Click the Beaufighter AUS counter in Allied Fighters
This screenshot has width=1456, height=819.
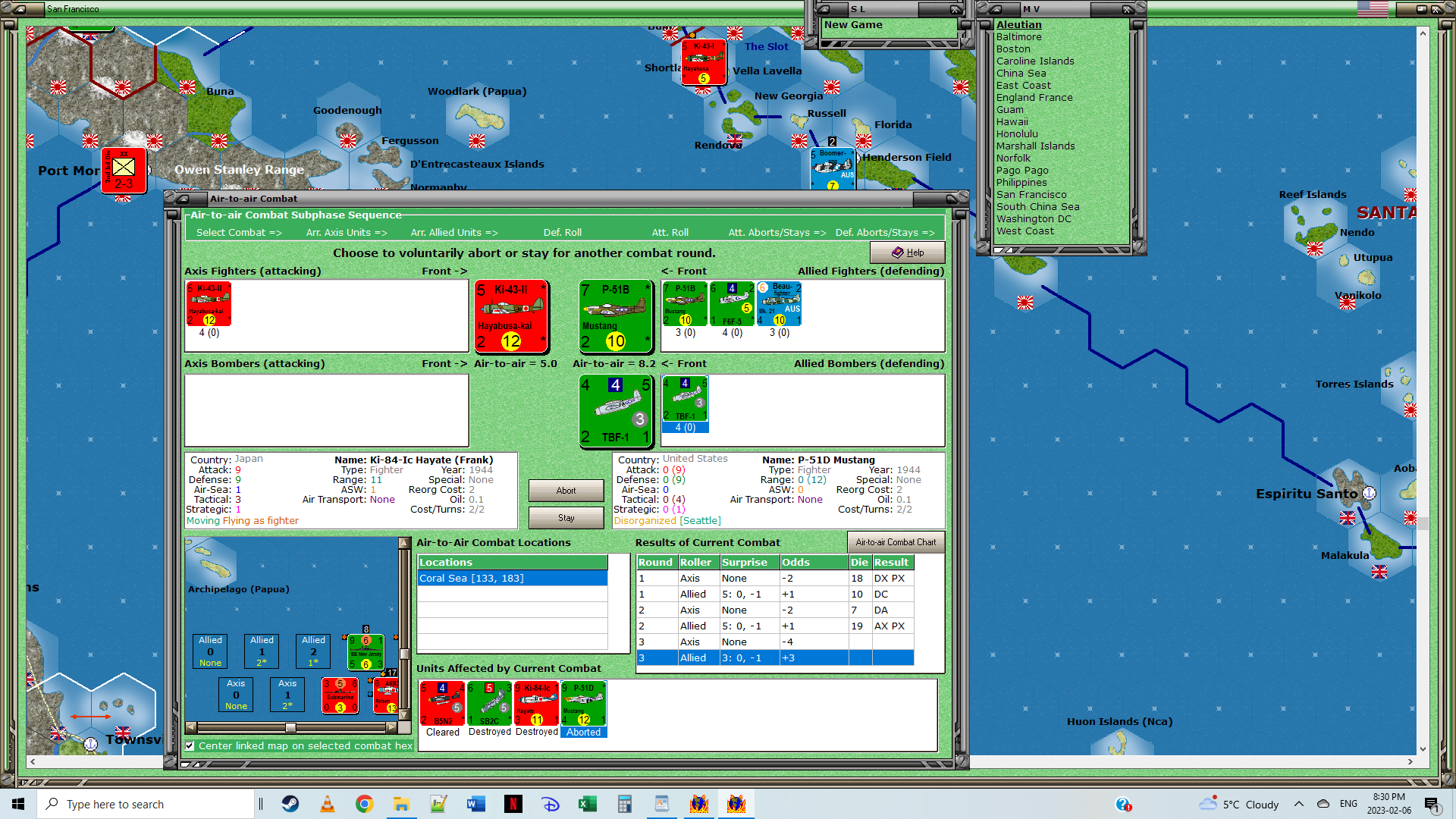click(x=779, y=303)
